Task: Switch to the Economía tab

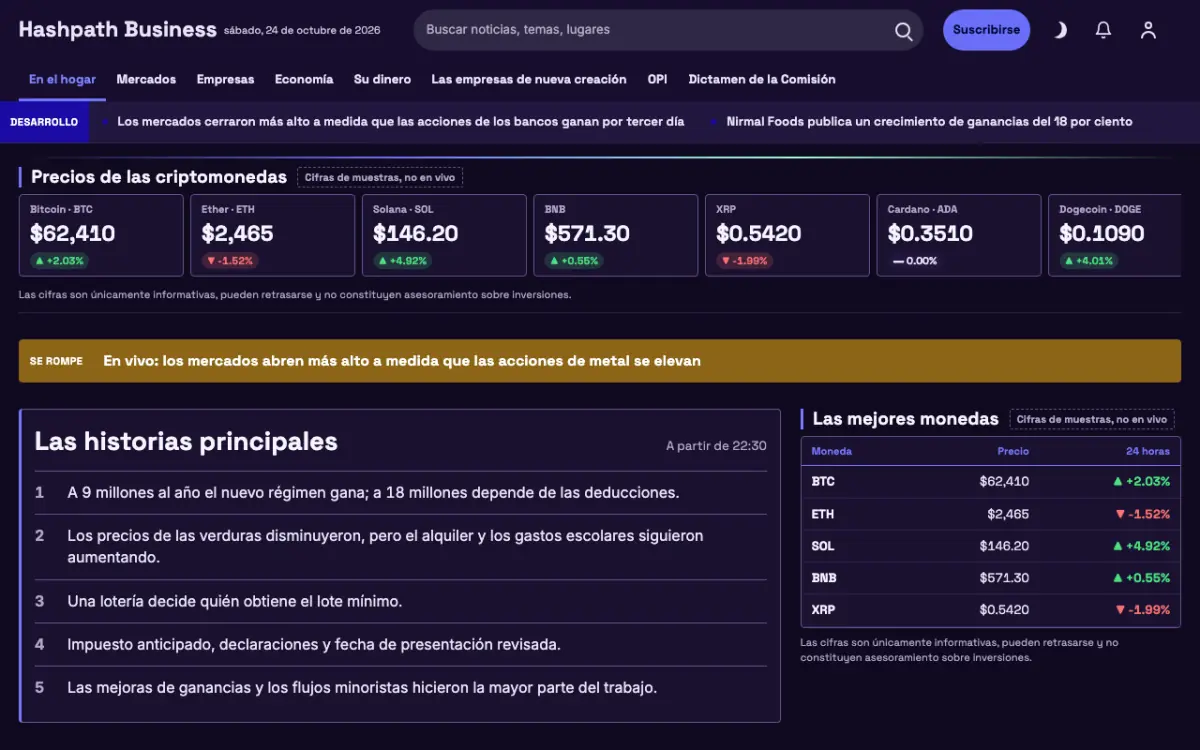Action: [304, 79]
